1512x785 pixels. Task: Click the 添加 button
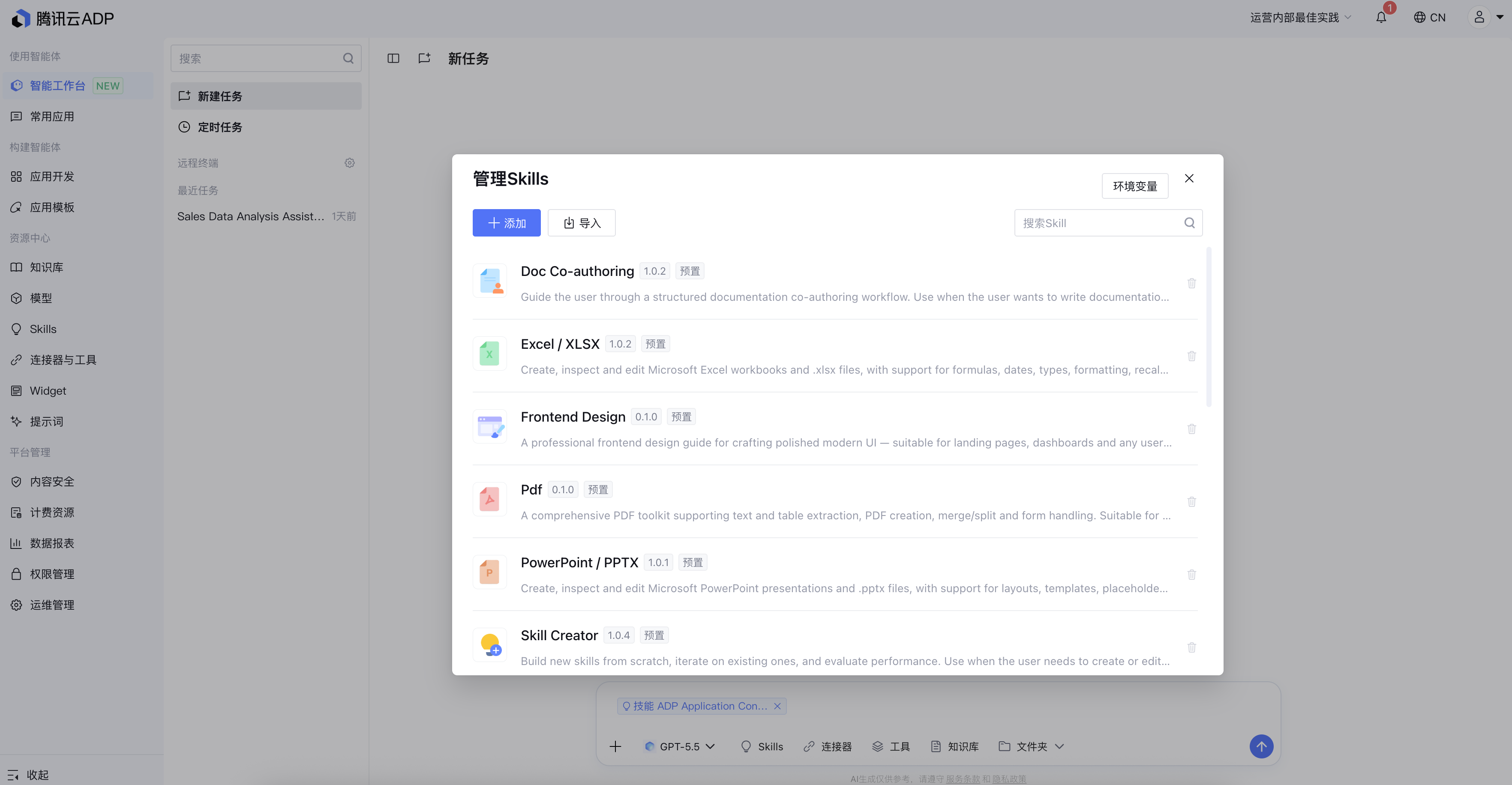tap(506, 223)
